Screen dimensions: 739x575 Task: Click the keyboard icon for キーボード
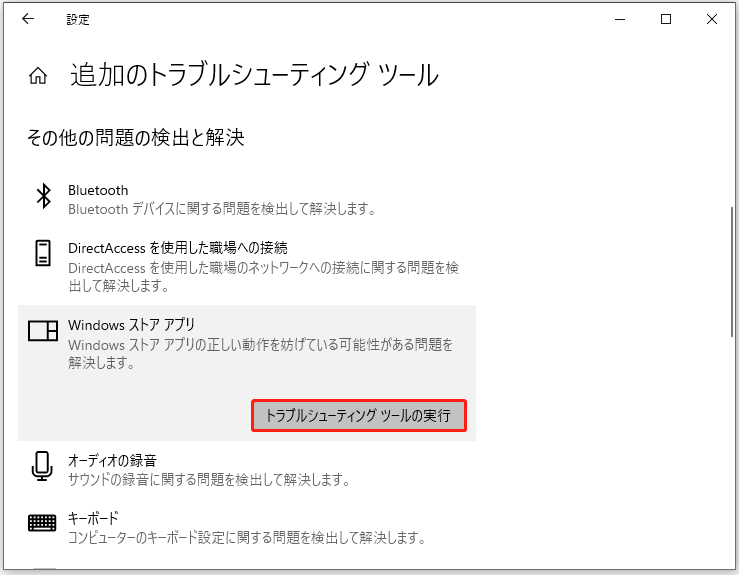42,523
